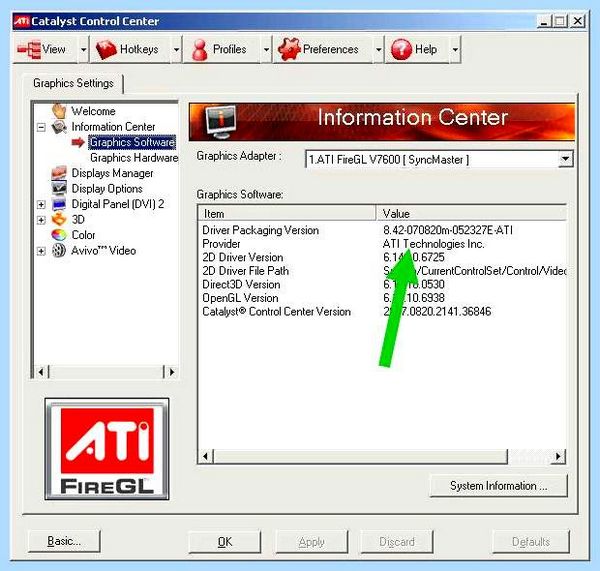The width and height of the screenshot is (600, 571).
Task: Click the ATI FireGL logo image
Action: pos(107,449)
